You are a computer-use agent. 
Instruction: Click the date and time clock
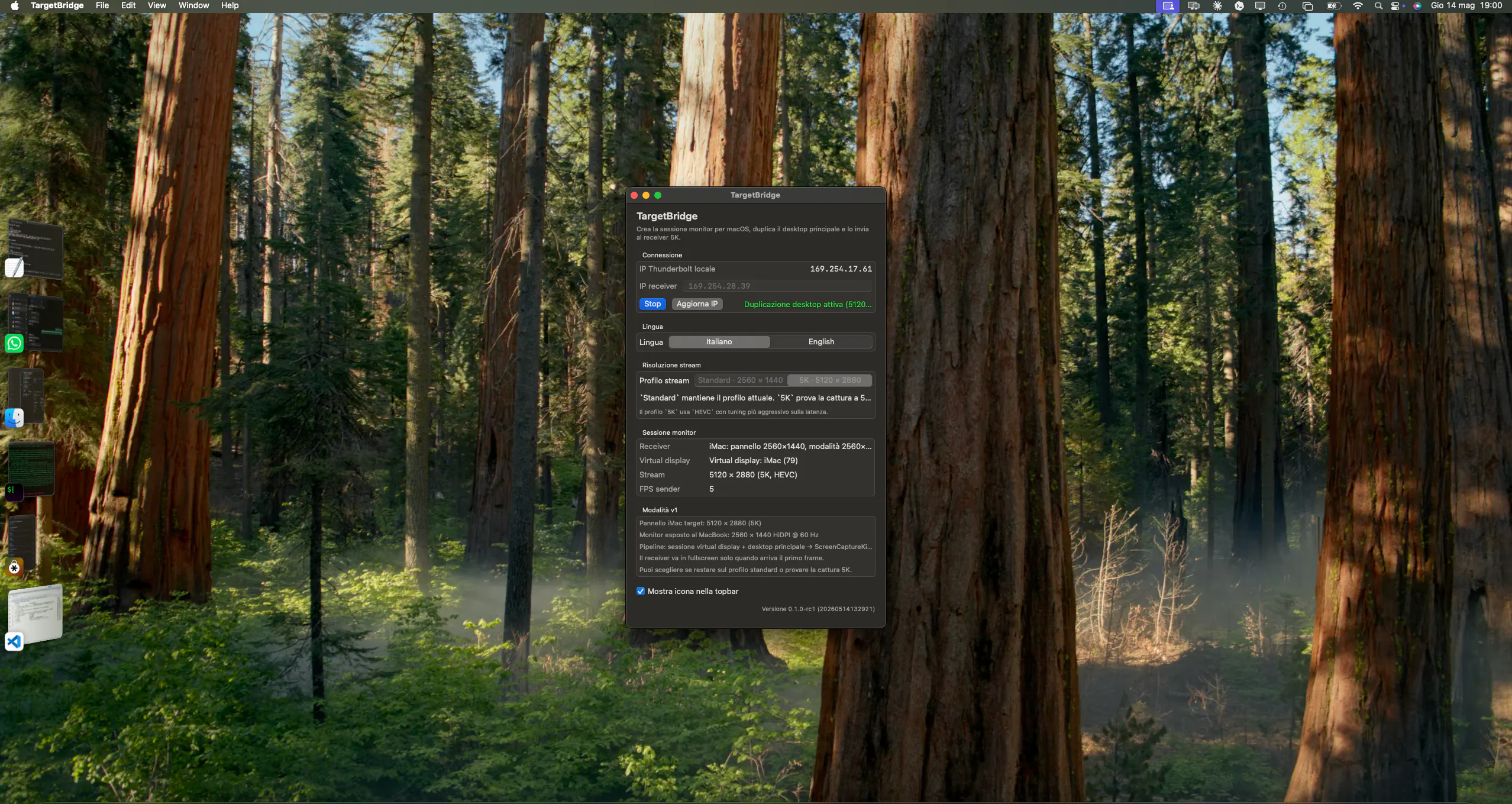pyautogui.click(x=1466, y=5)
